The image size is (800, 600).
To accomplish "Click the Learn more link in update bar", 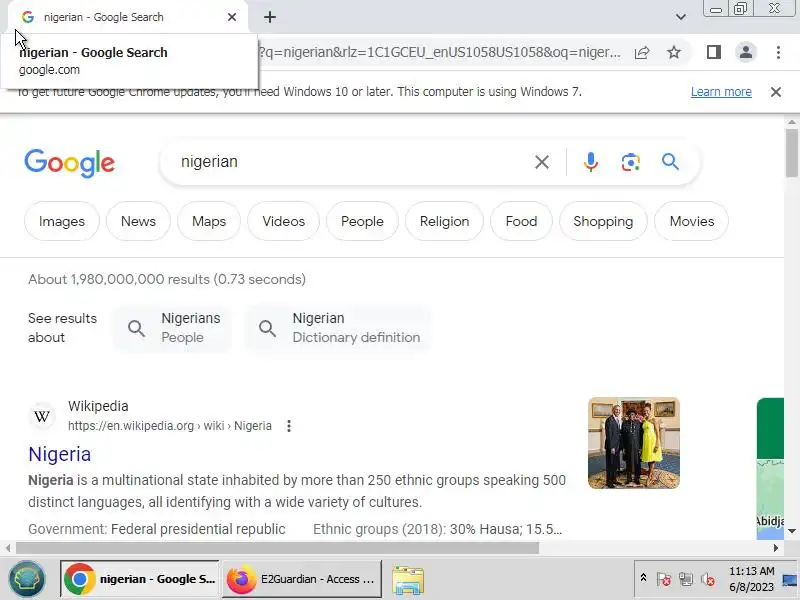I will (x=721, y=92).
